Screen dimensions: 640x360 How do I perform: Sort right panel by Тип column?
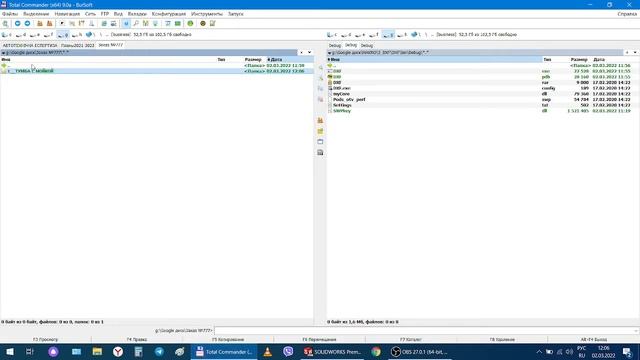coord(547,60)
